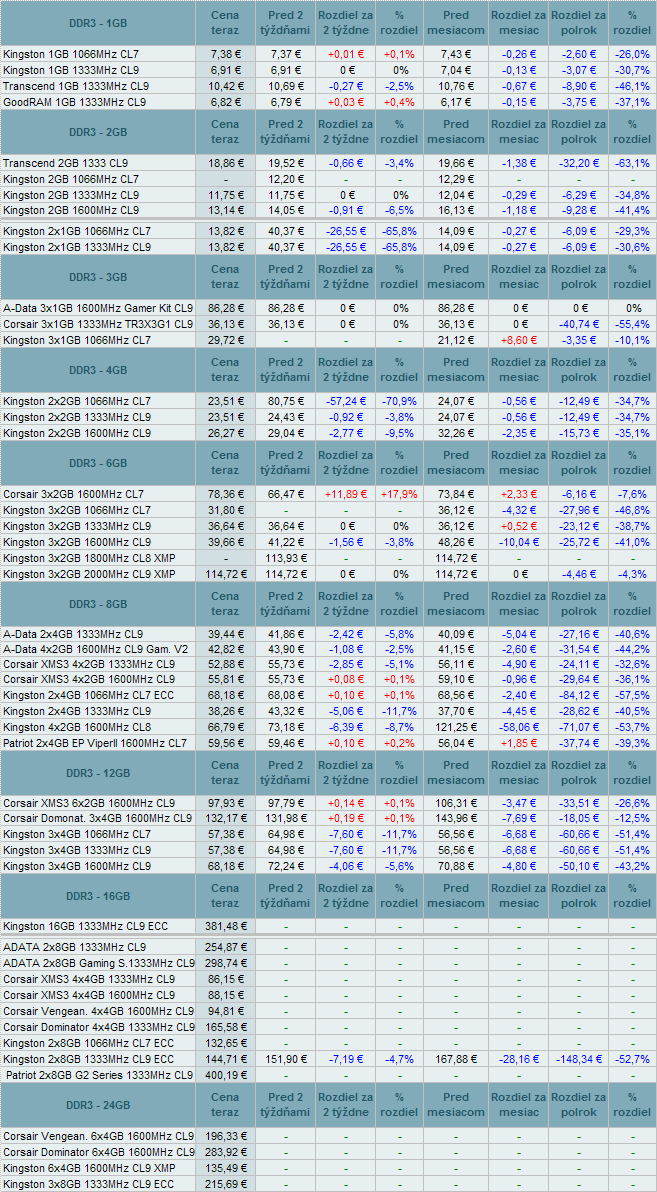
Task: Select the 18,86 € current price cell
Action: point(226,163)
